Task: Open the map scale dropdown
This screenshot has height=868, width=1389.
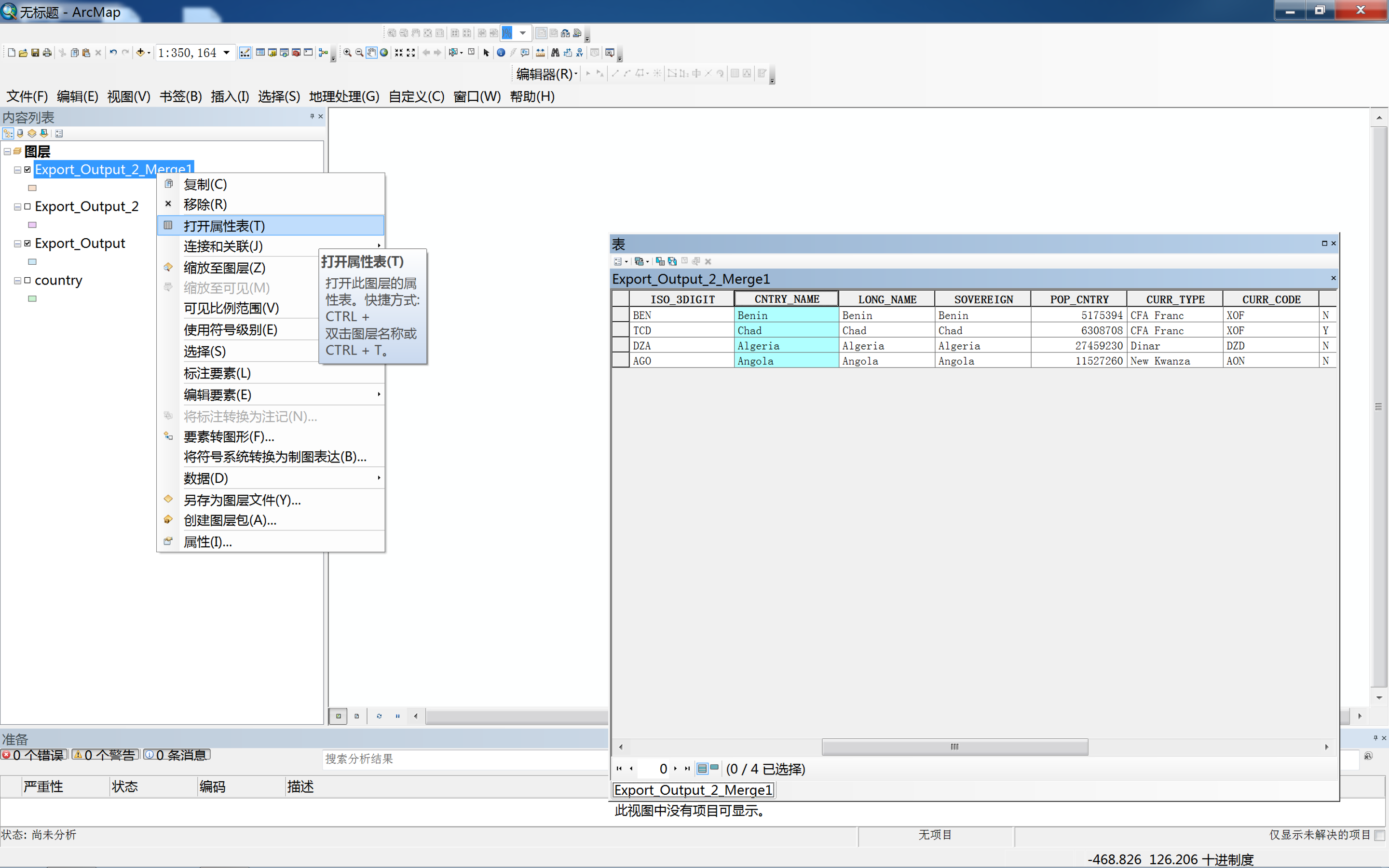Action: tap(227, 53)
